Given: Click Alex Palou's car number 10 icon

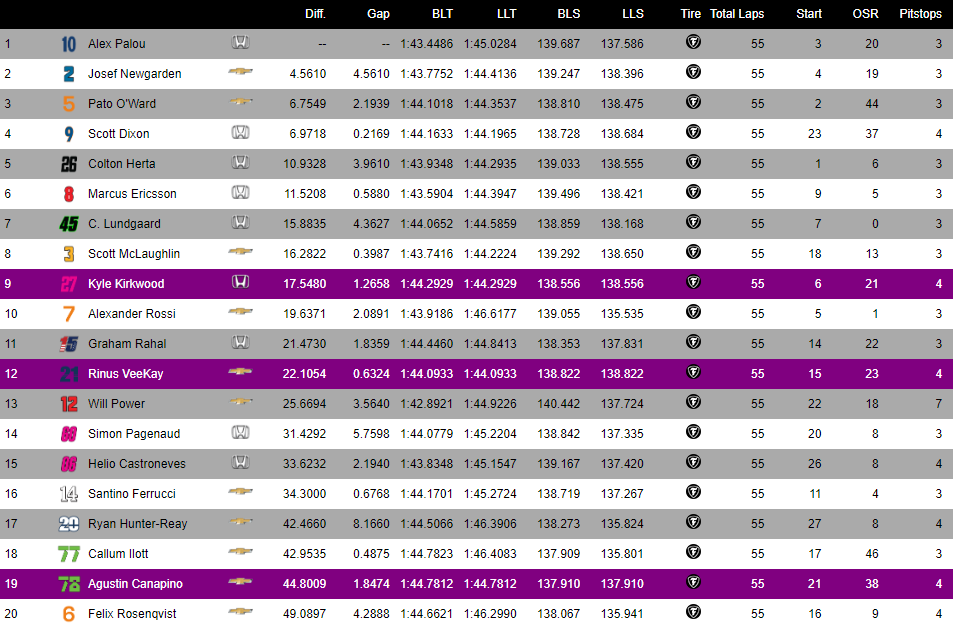Looking at the screenshot, I should click(x=68, y=44).
